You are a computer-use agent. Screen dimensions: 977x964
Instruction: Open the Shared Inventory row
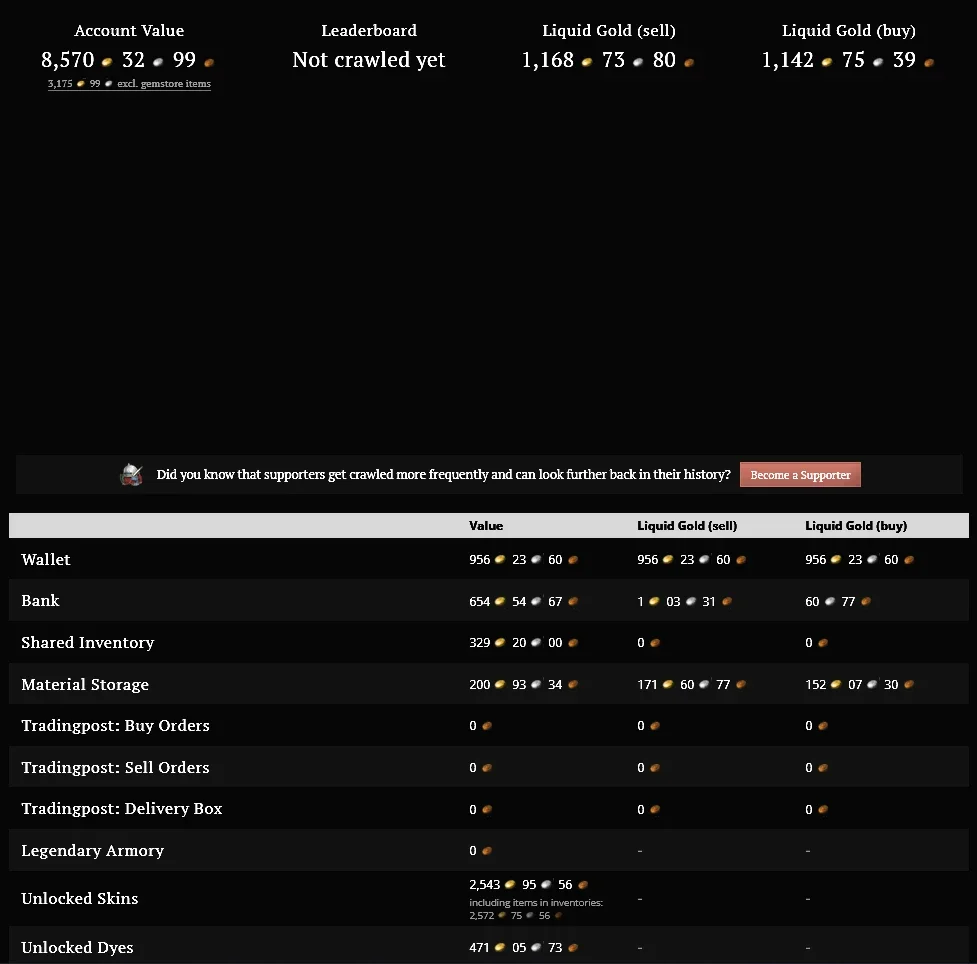click(488, 642)
